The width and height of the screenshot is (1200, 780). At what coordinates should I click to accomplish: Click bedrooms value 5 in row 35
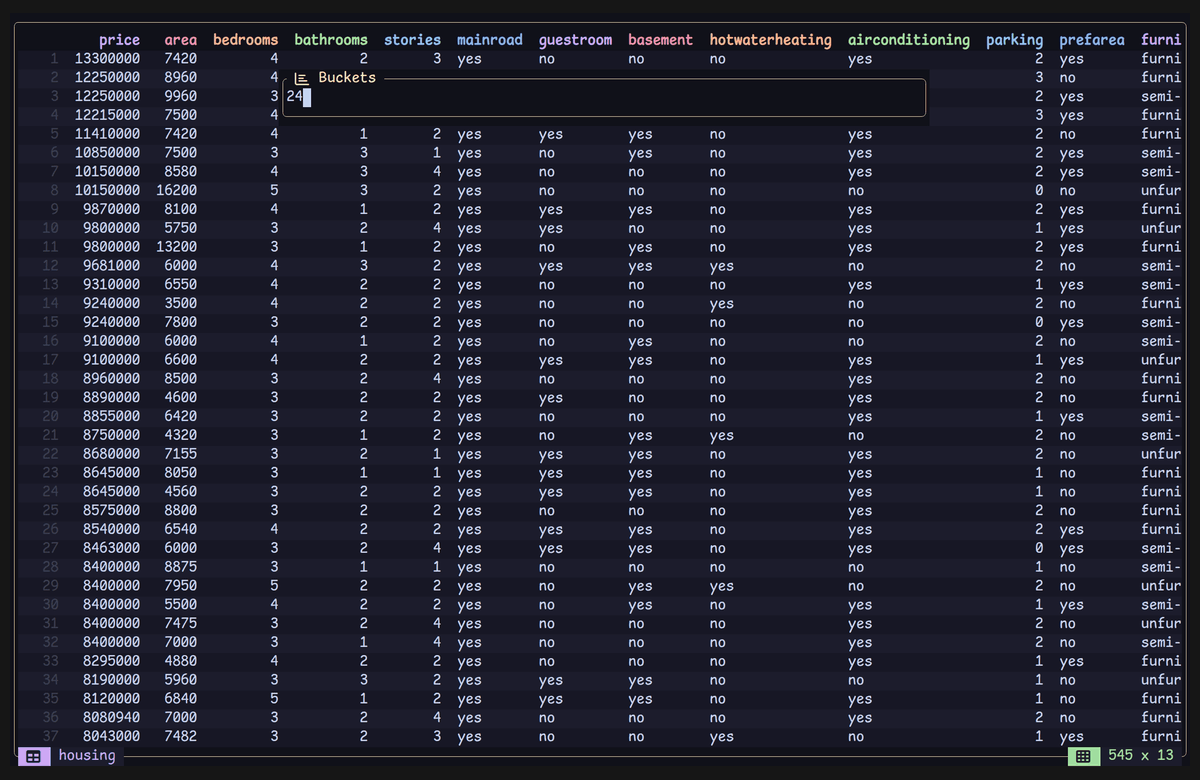click(274, 699)
